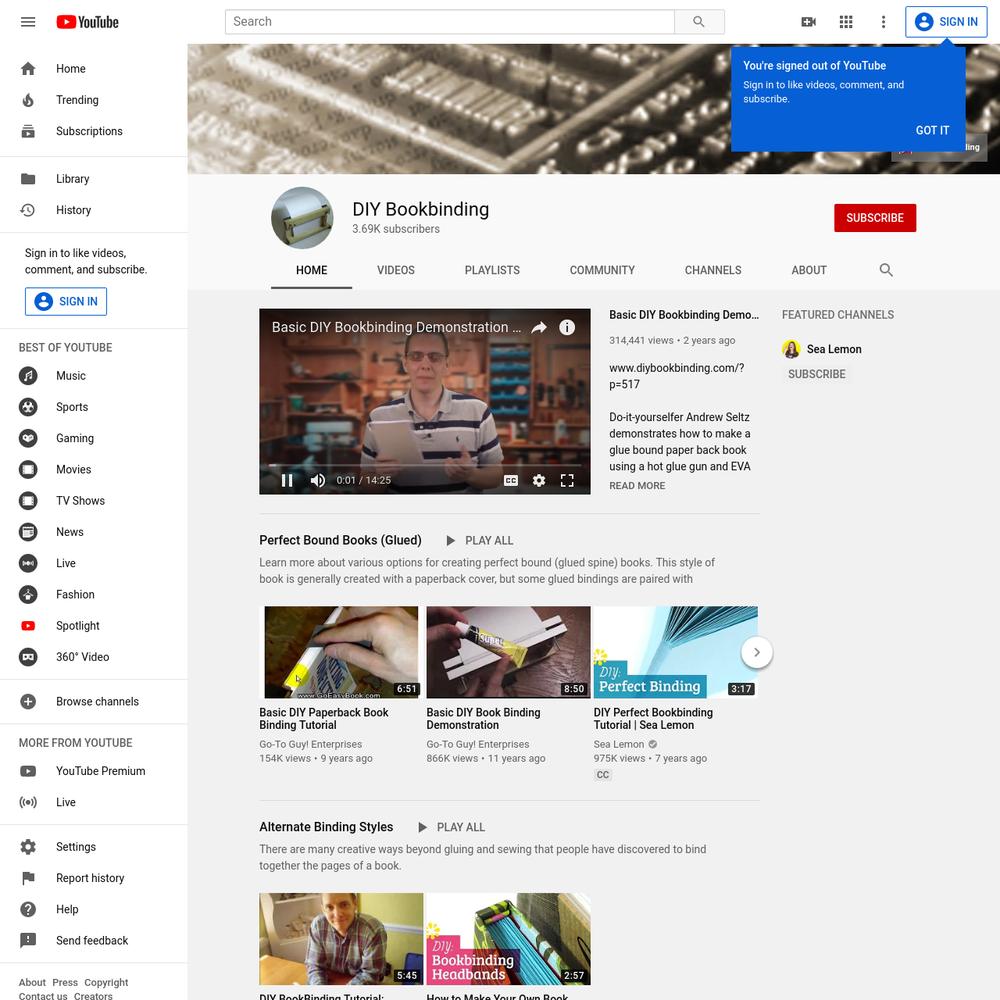The image size is (1000, 1000).
Task: Open Basic DIY Book Binding Demonstration thumbnail
Action: pos(508,652)
